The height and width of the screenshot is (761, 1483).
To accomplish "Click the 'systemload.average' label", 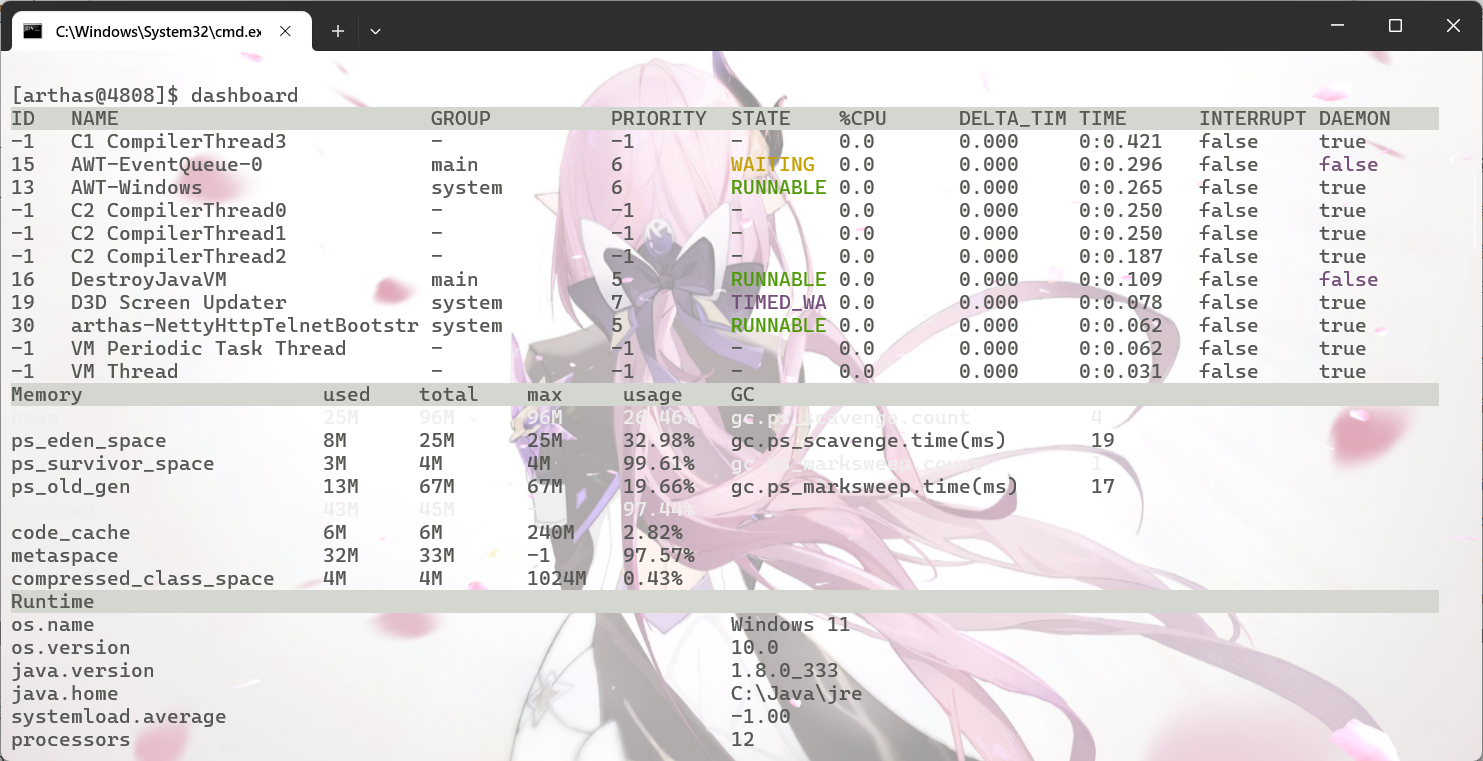I will coord(119,717).
